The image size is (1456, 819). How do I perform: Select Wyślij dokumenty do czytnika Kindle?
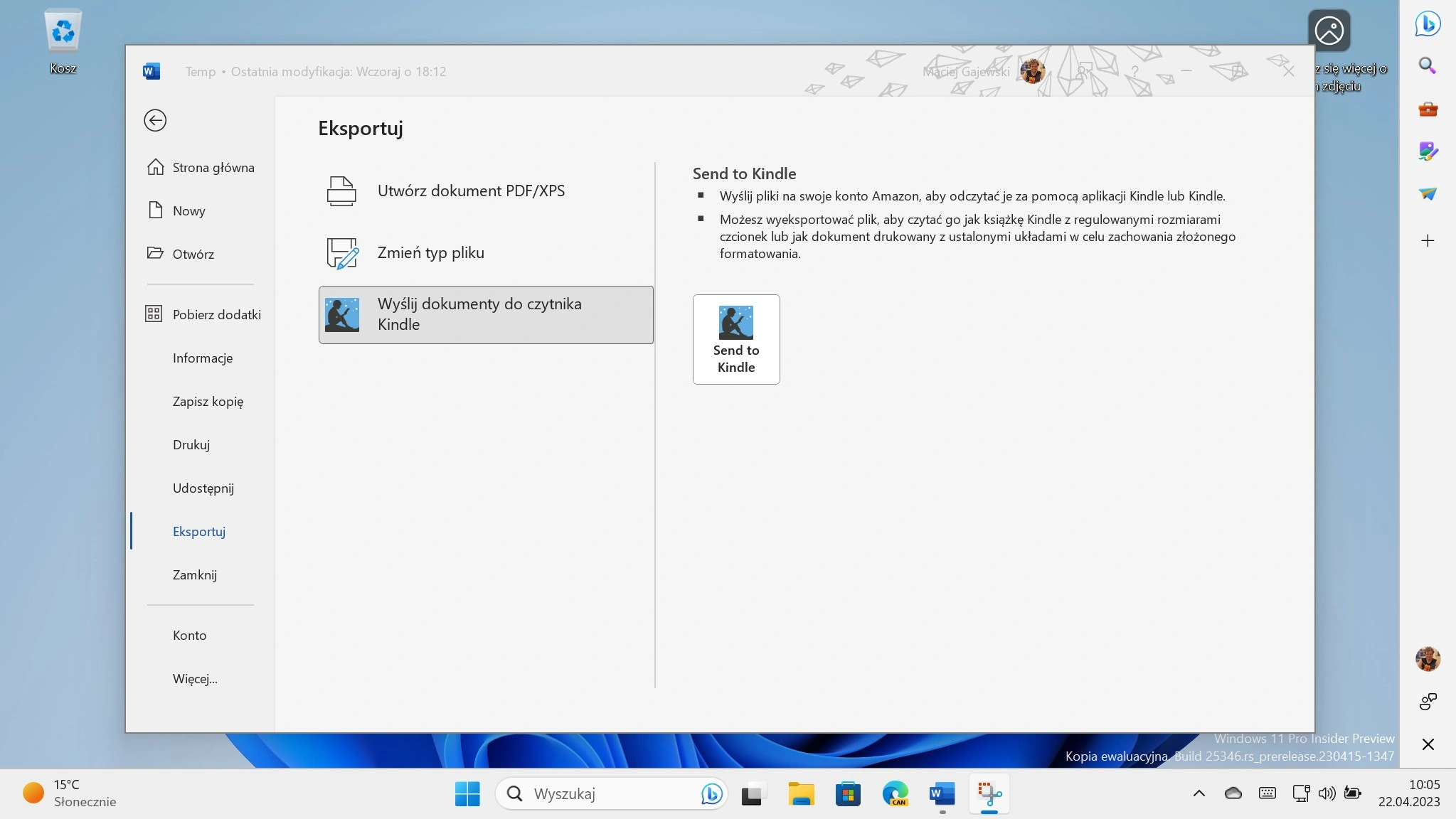click(x=486, y=314)
